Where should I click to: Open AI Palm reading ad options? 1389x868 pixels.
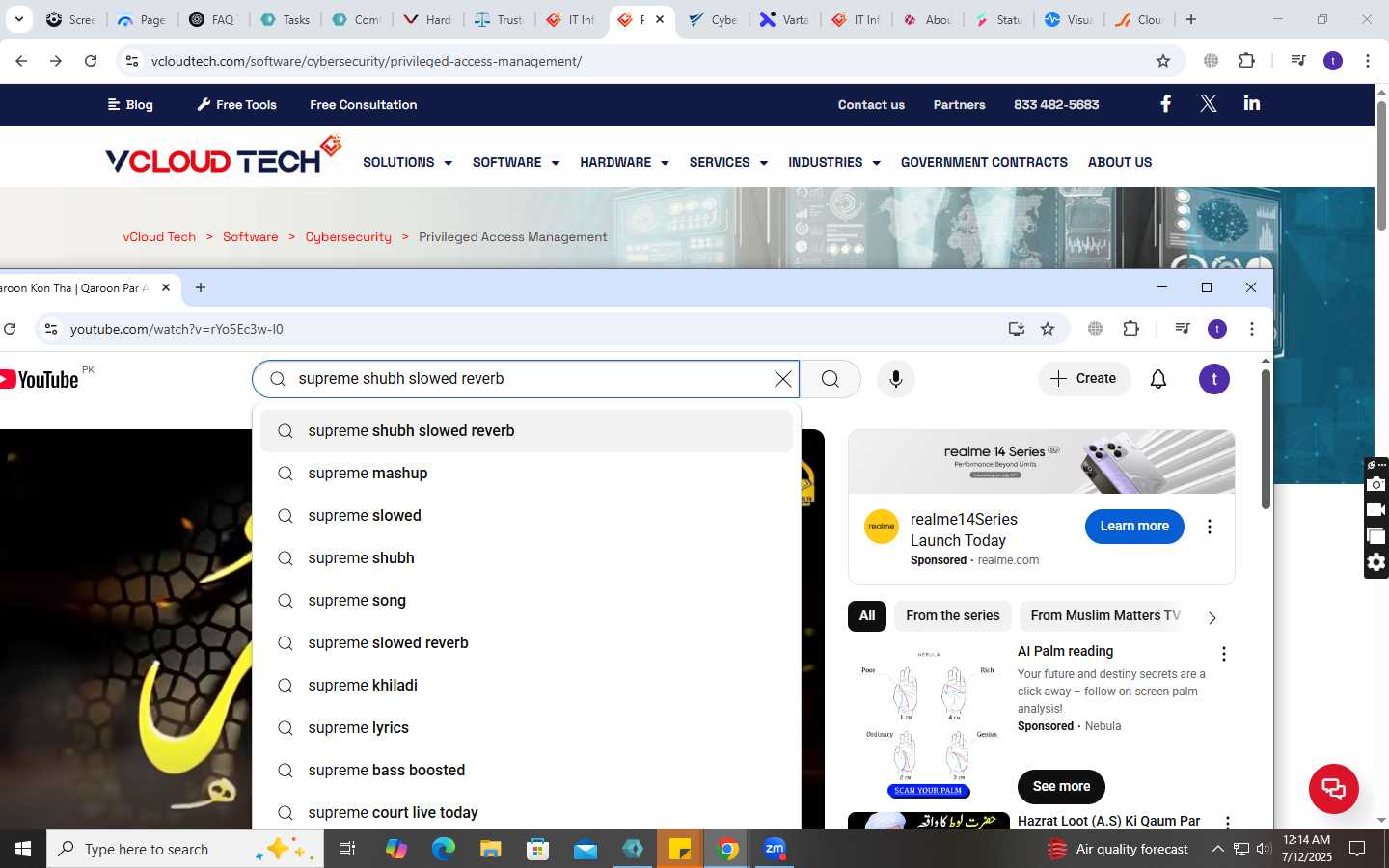[x=1224, y=654]
